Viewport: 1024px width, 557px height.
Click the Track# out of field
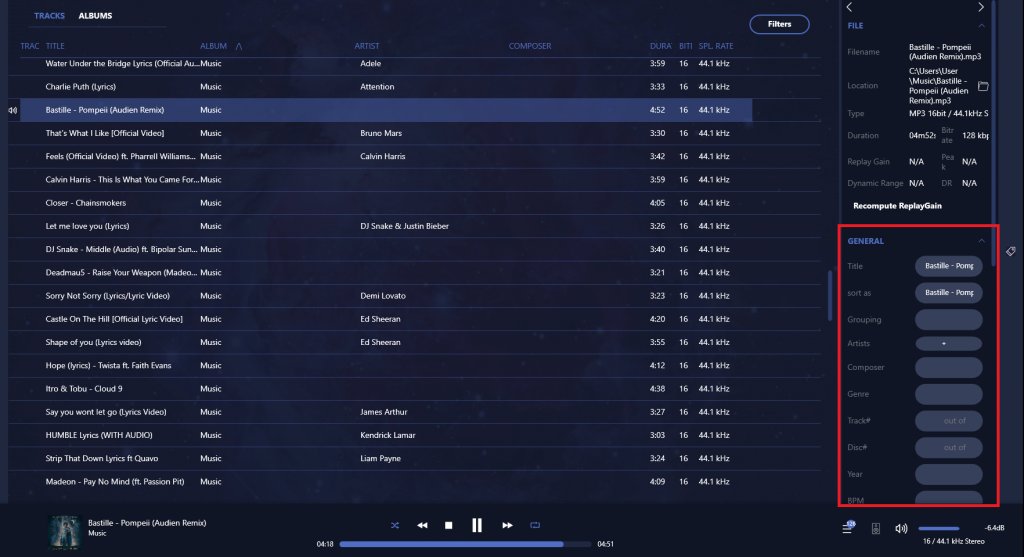(948, 421)
